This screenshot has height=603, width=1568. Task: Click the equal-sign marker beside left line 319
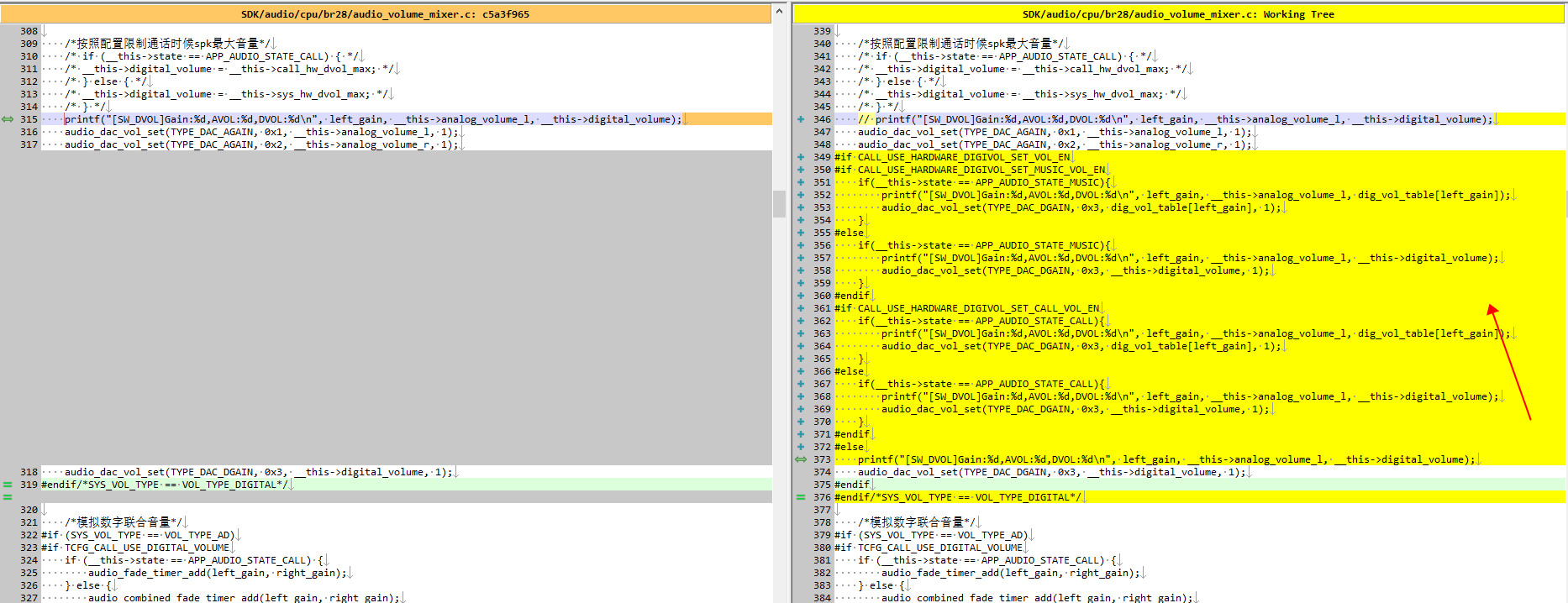point(8,485)
